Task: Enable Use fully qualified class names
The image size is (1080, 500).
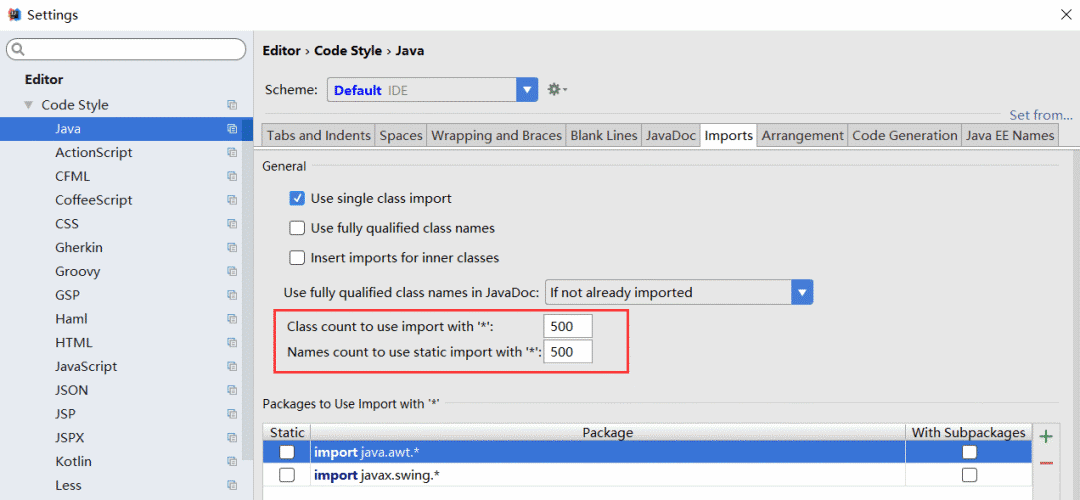Action: [x=297, y=228]
